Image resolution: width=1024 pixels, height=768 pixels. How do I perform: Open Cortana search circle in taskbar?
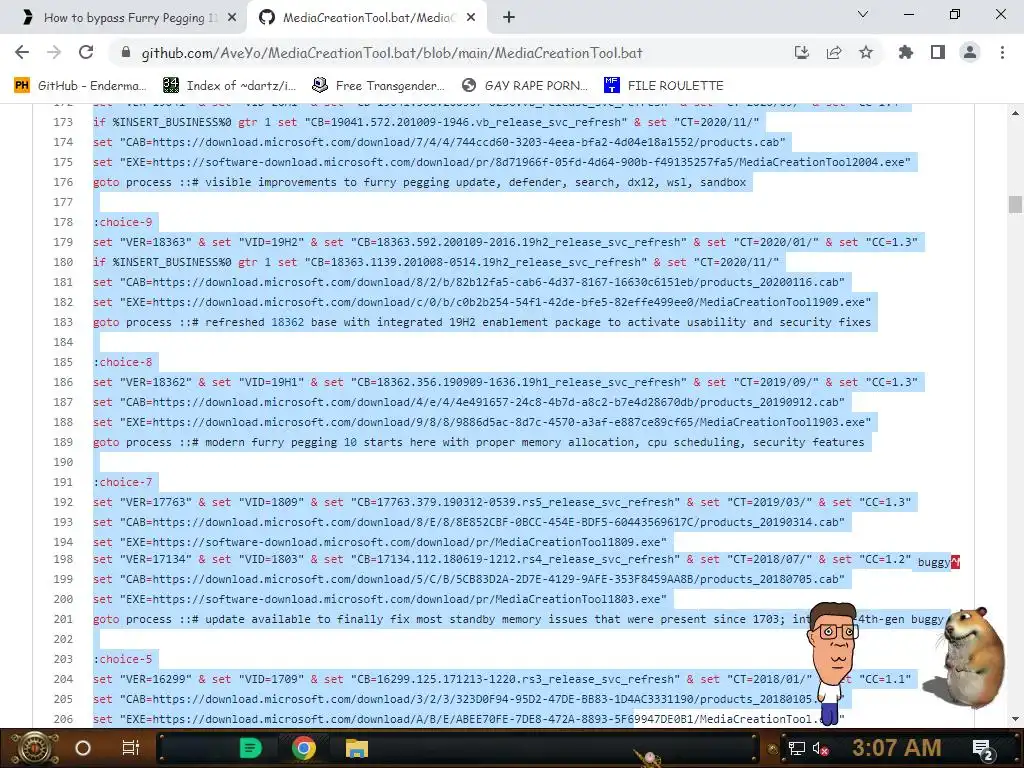point(83,748)
